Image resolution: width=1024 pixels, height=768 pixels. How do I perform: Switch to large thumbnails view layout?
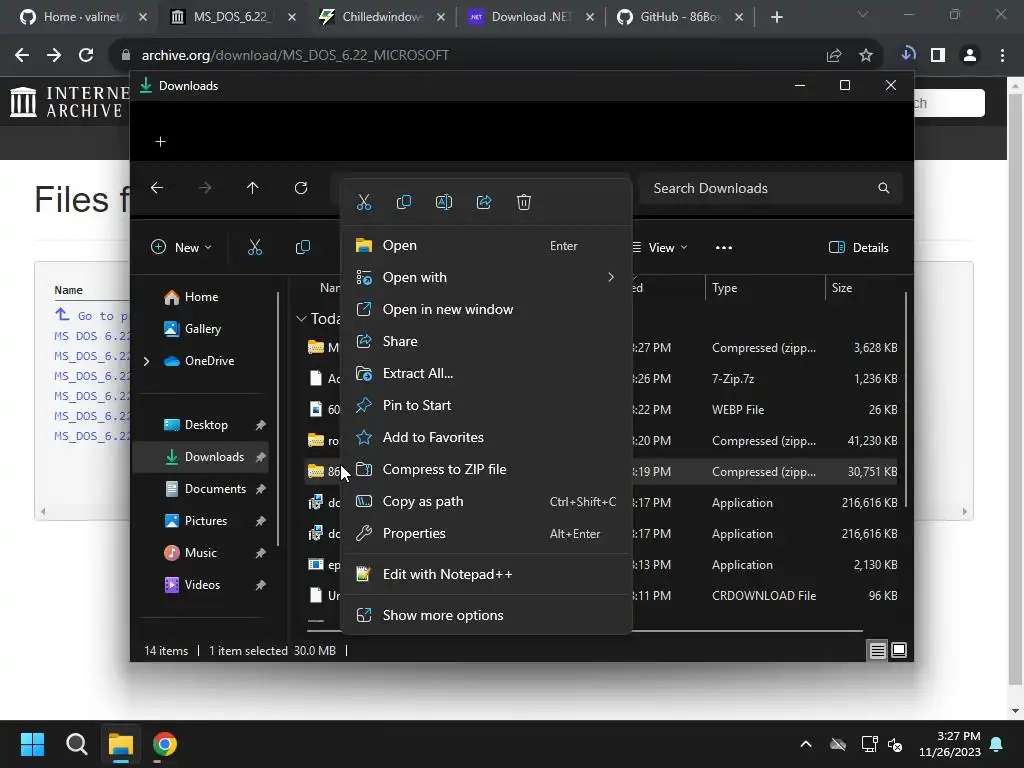[x=899, y=650]
